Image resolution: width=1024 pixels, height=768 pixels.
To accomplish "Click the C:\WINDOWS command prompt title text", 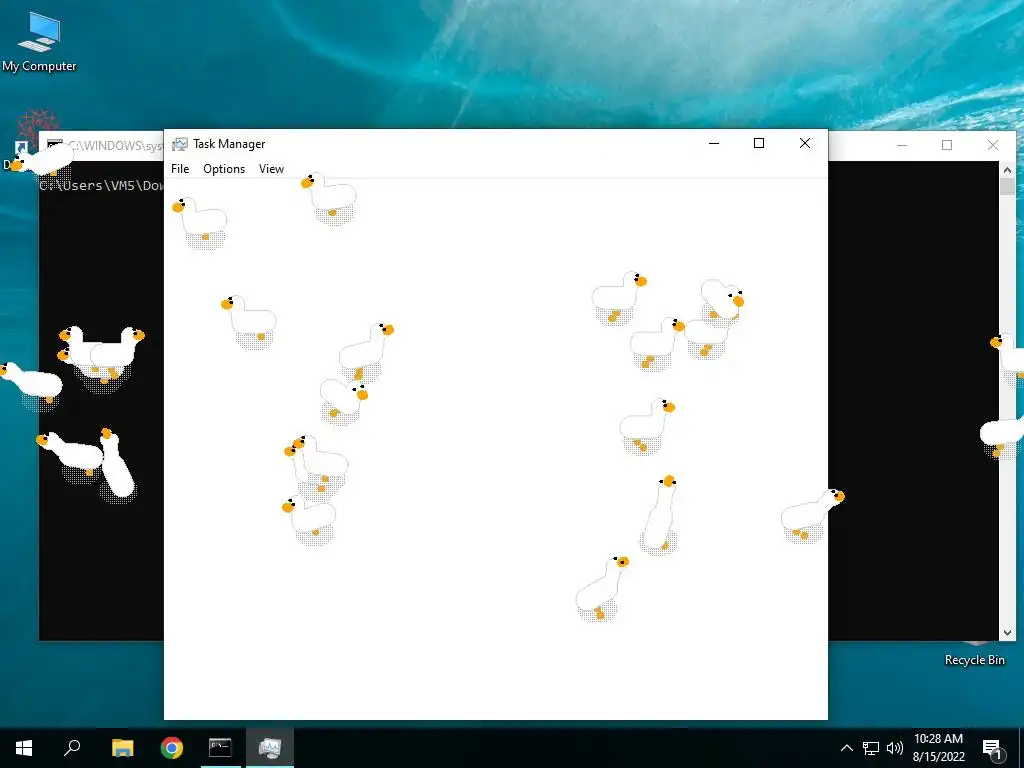I will point(116,146).
